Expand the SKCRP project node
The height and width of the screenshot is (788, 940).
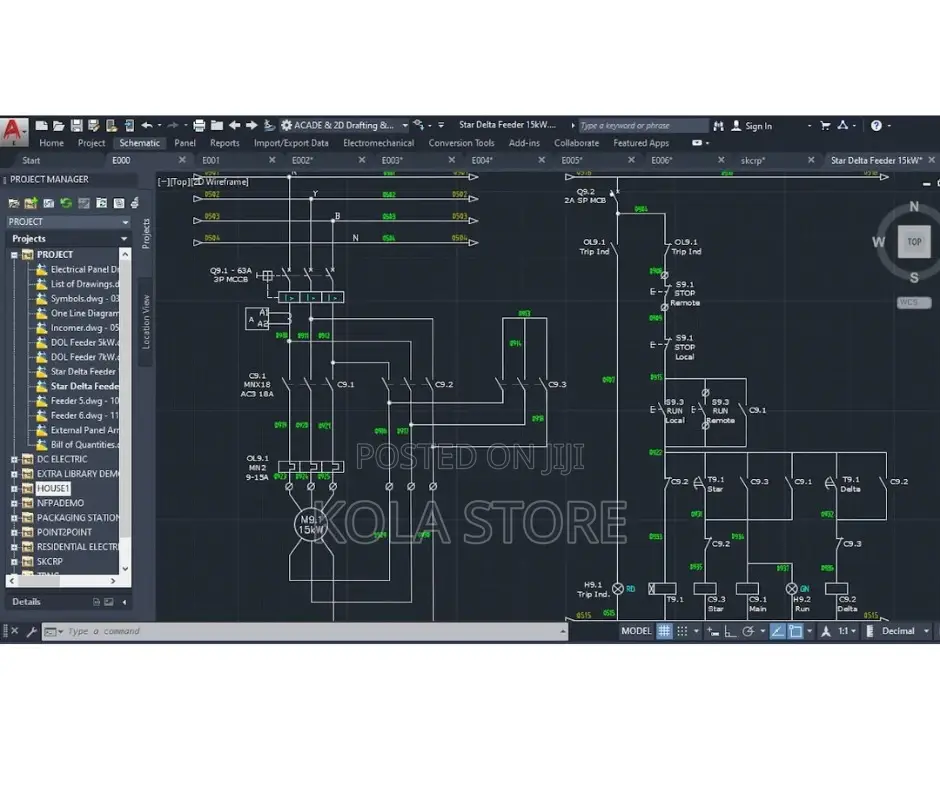pos(14,562)
